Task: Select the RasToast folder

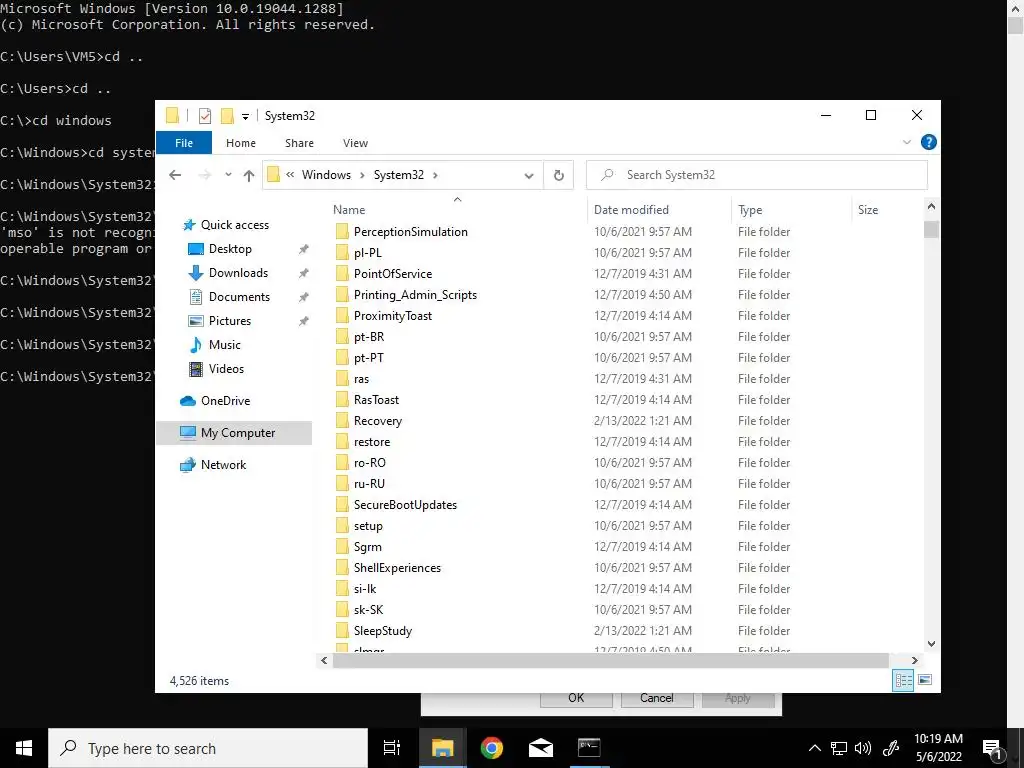Action: click(x=376, y=400)
